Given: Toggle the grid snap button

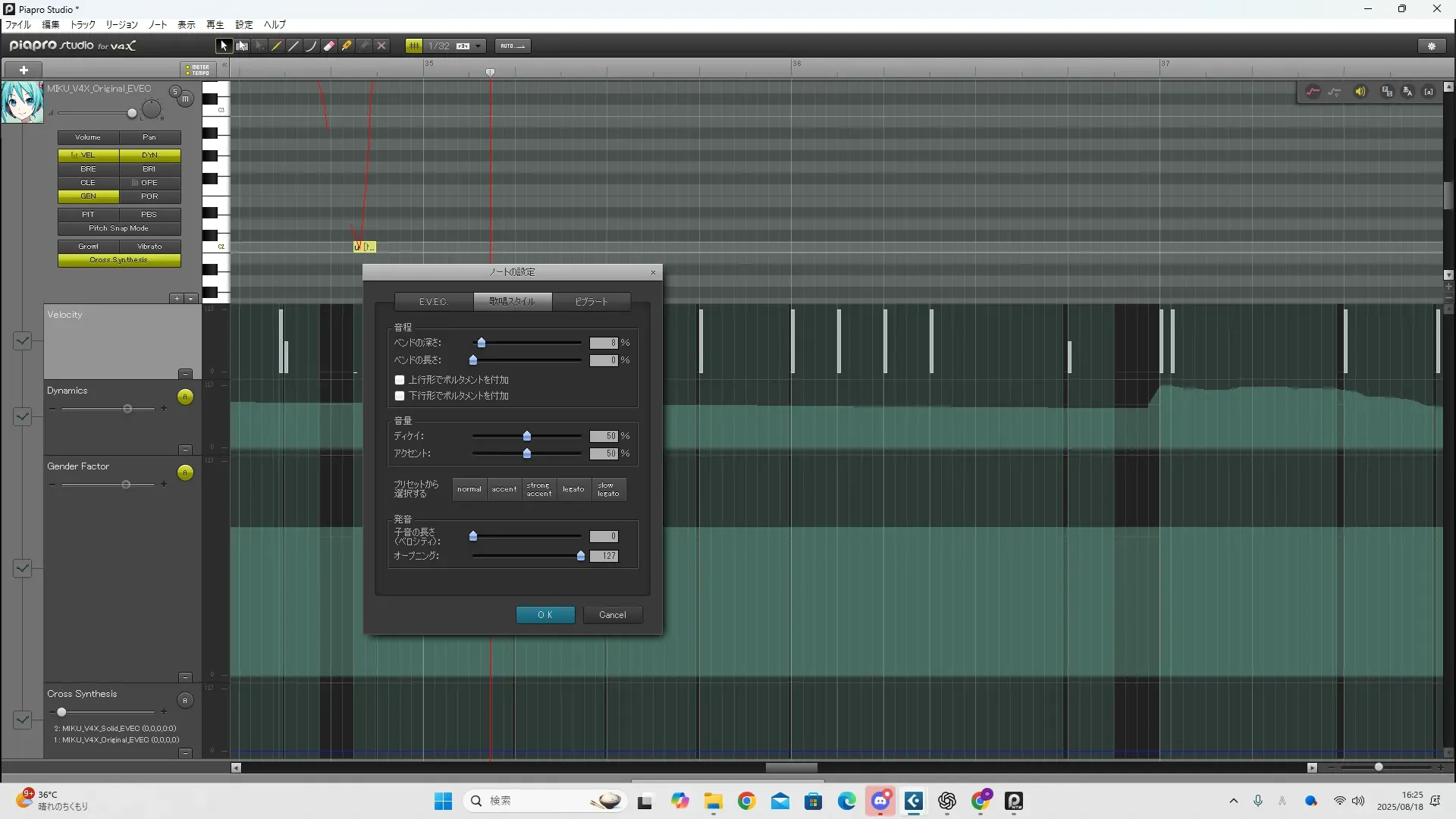Looking at the screenshot, I should click(x=414, y=46).
